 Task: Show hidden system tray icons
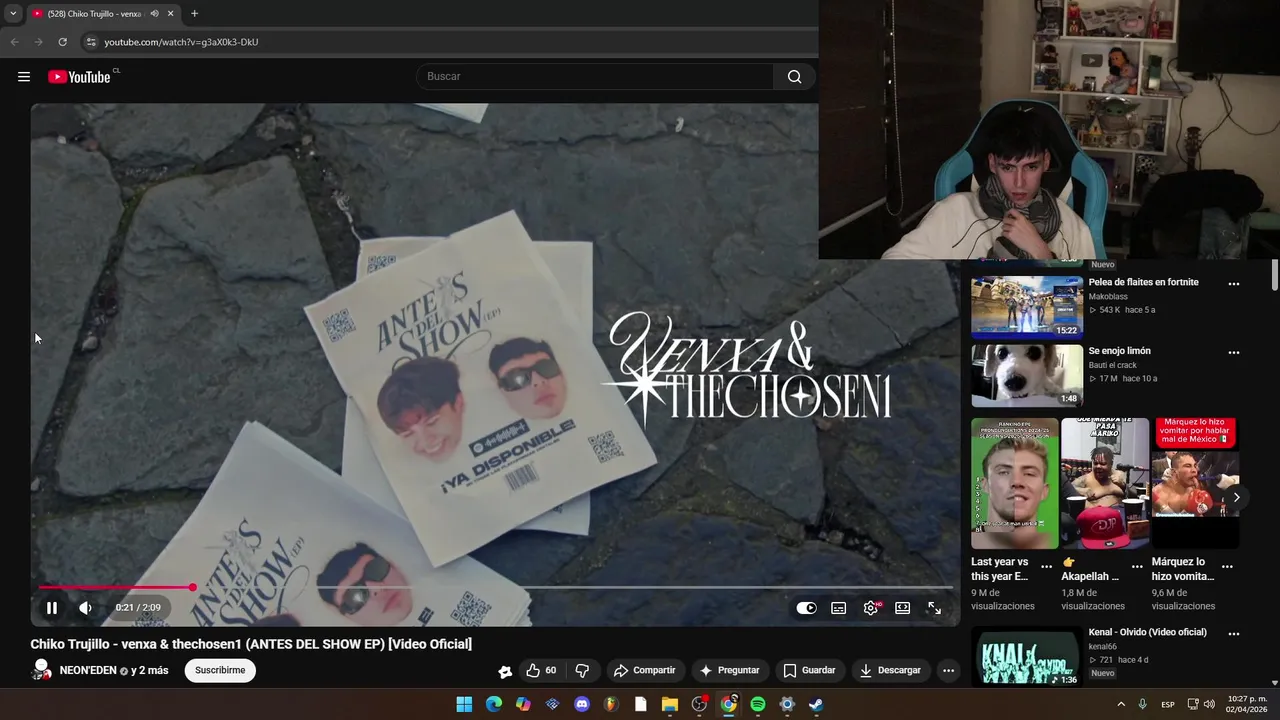1121,704
